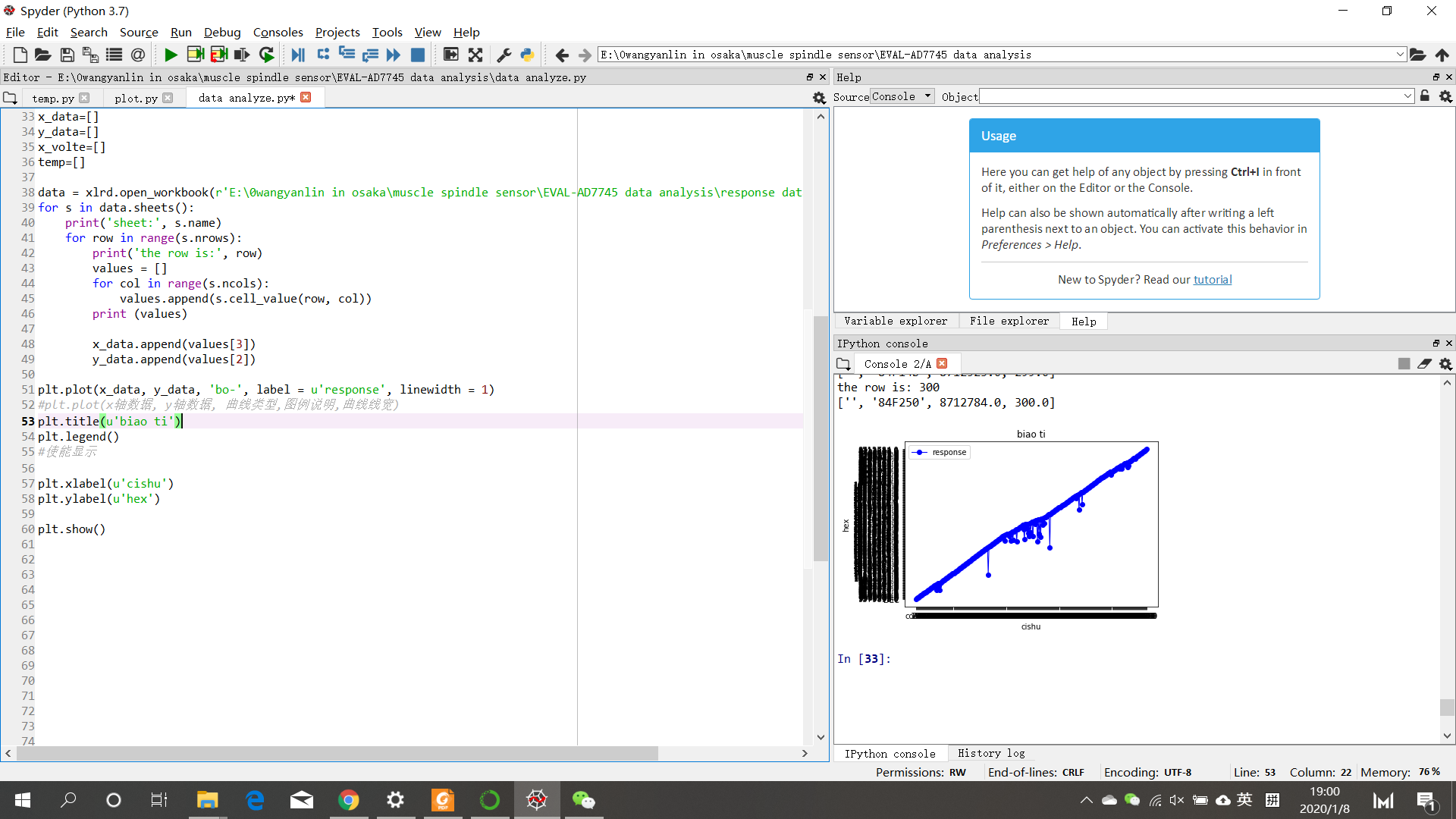This screenshot has height=819, width=1456.
Task: Open the Preferences wrench icon
Action: pyautogui.click(x=504, y=55)
